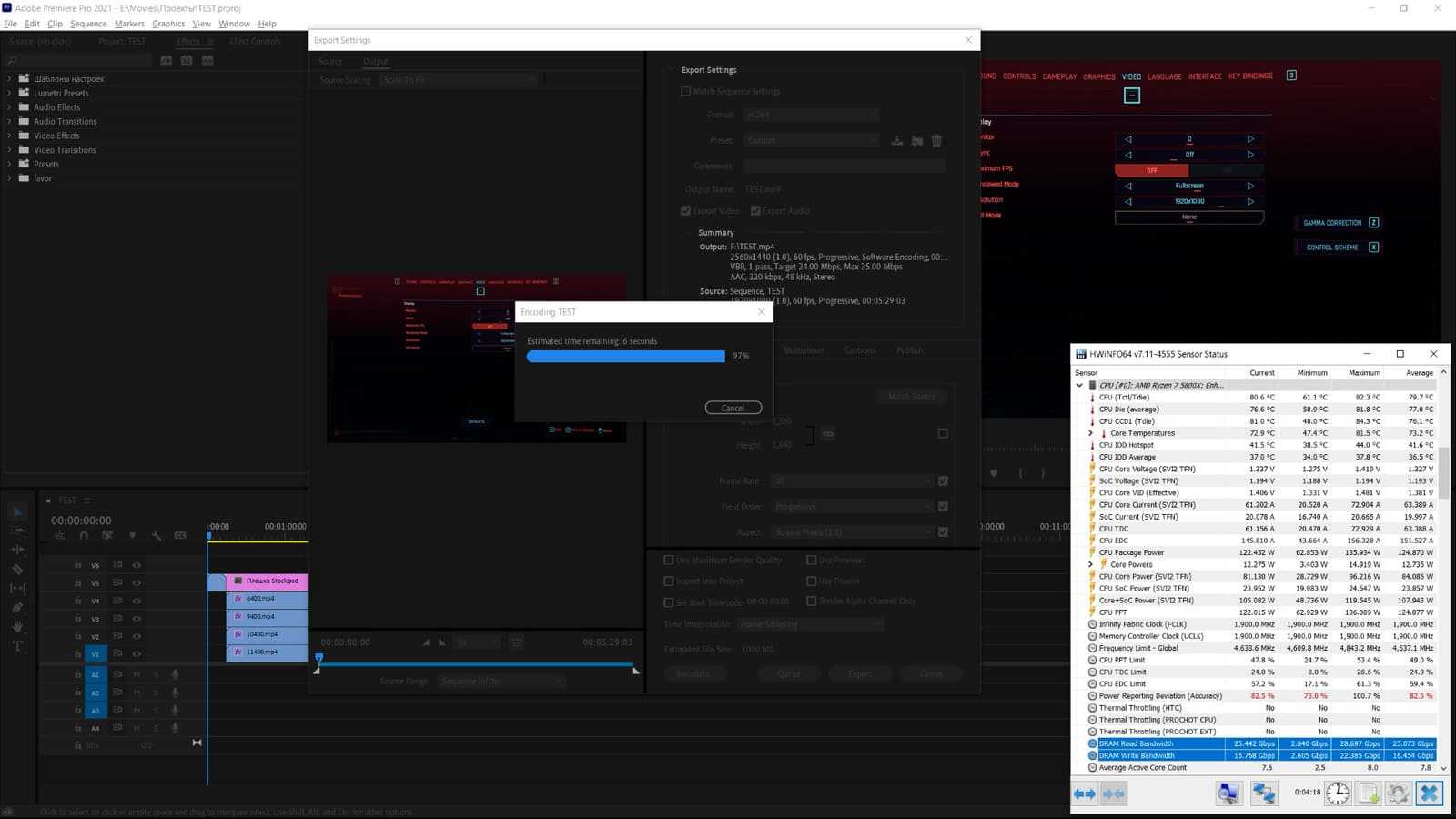Enable Use Maximum Render Quality checkbox
The height and width of the screenshot is (819, 1456).
tap(669, 561)
